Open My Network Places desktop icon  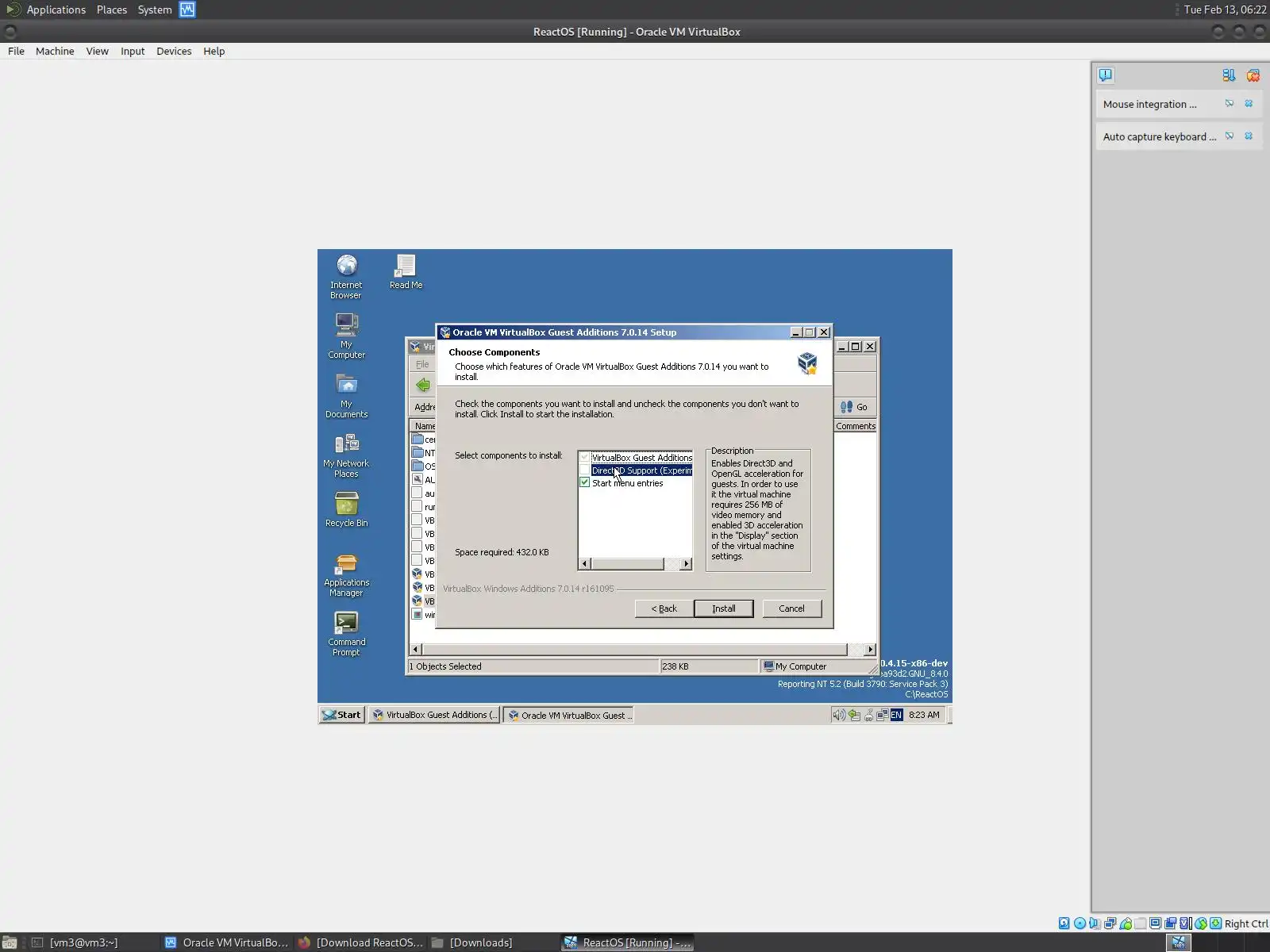pos(346,455)
